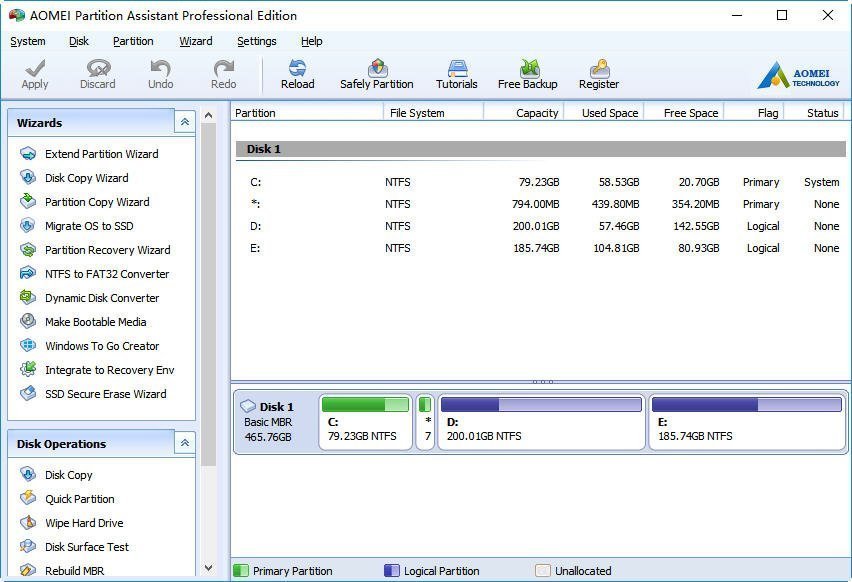This screenshot has height=582, width=852.
Task: Choose Make Bootable Media
Action: 96,322
